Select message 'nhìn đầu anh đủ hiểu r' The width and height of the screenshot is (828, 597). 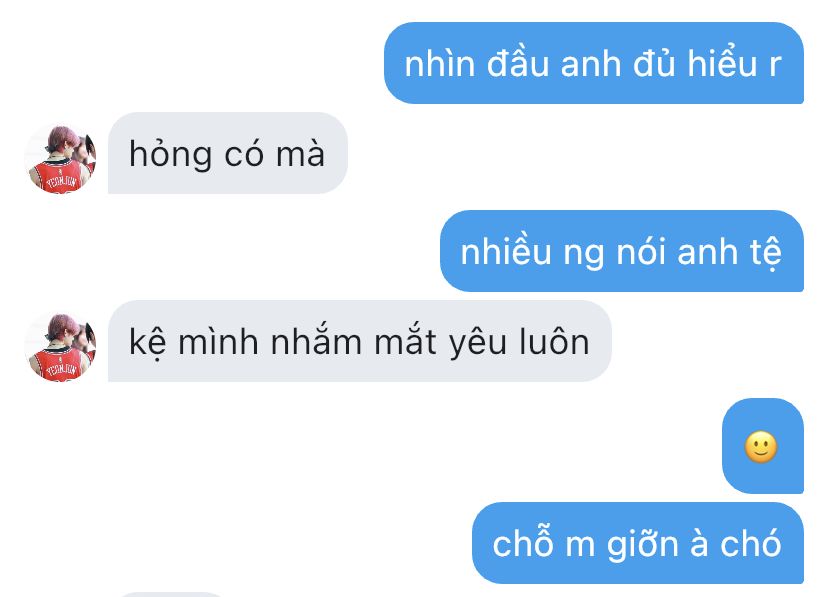(x=594, y=63)
